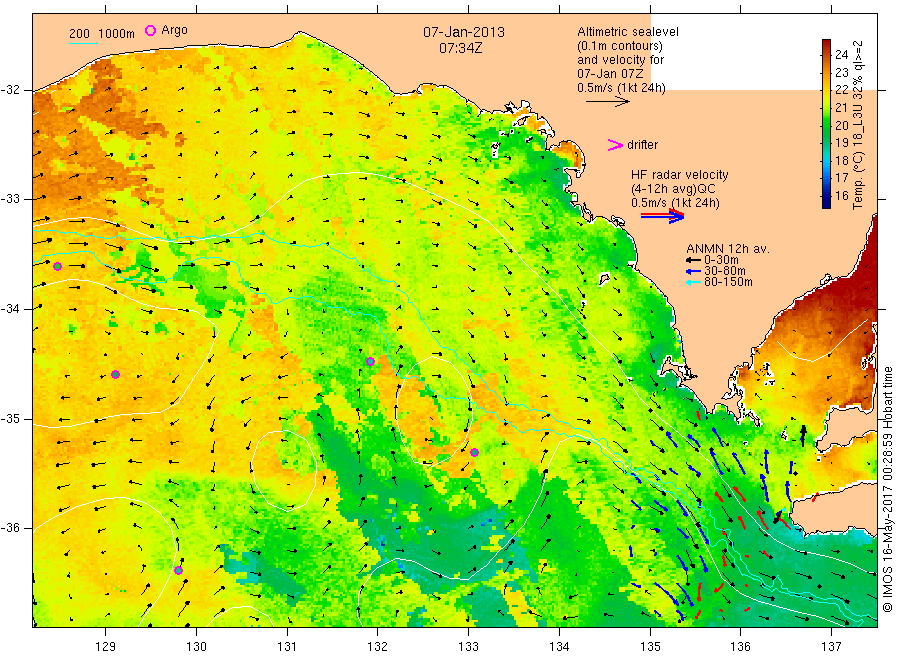Click the dark red top of temperature colorbar
This screenshot has height=660, width=900.
[826, 44]
